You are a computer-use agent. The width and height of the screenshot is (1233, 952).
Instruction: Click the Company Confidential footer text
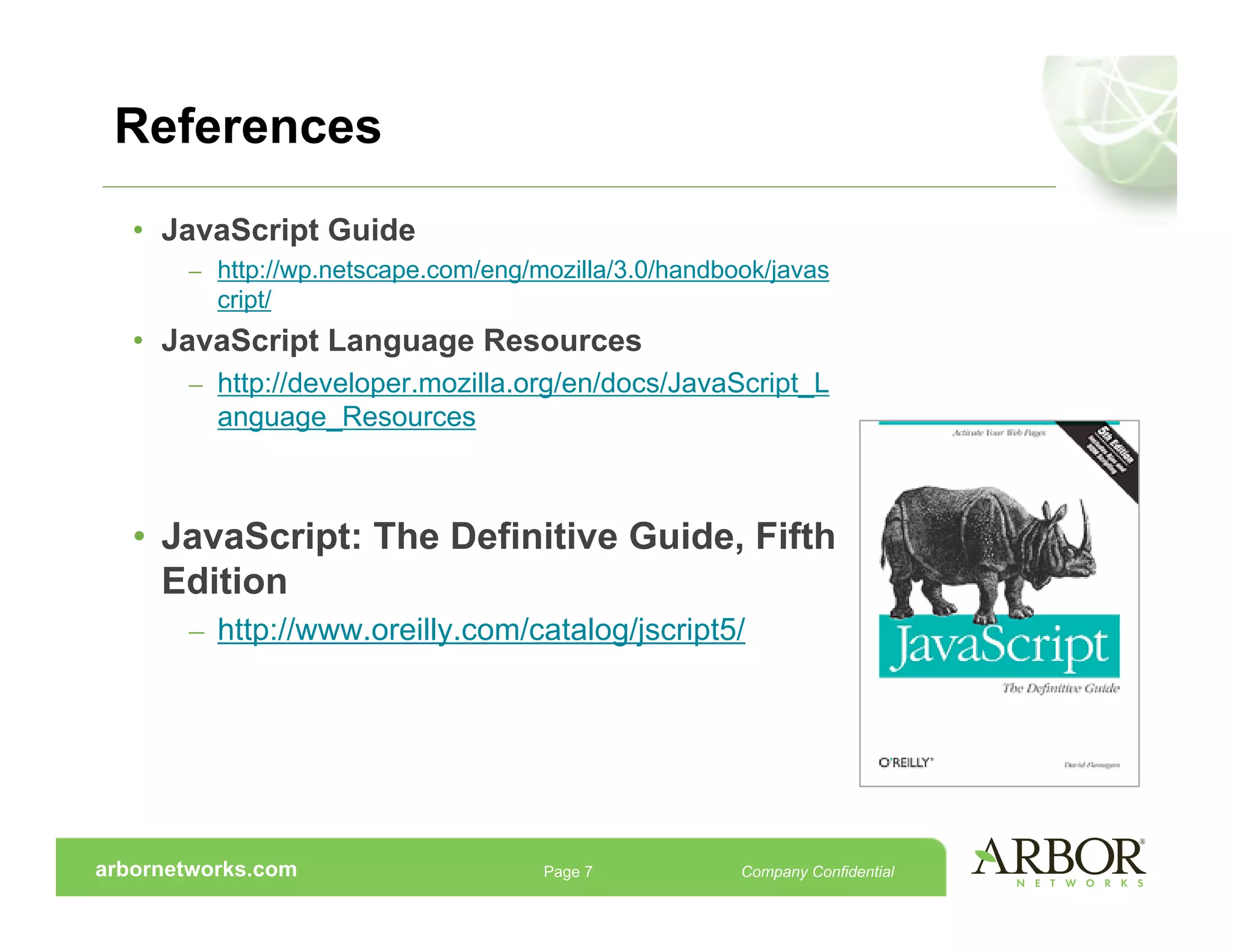(817, 871)
